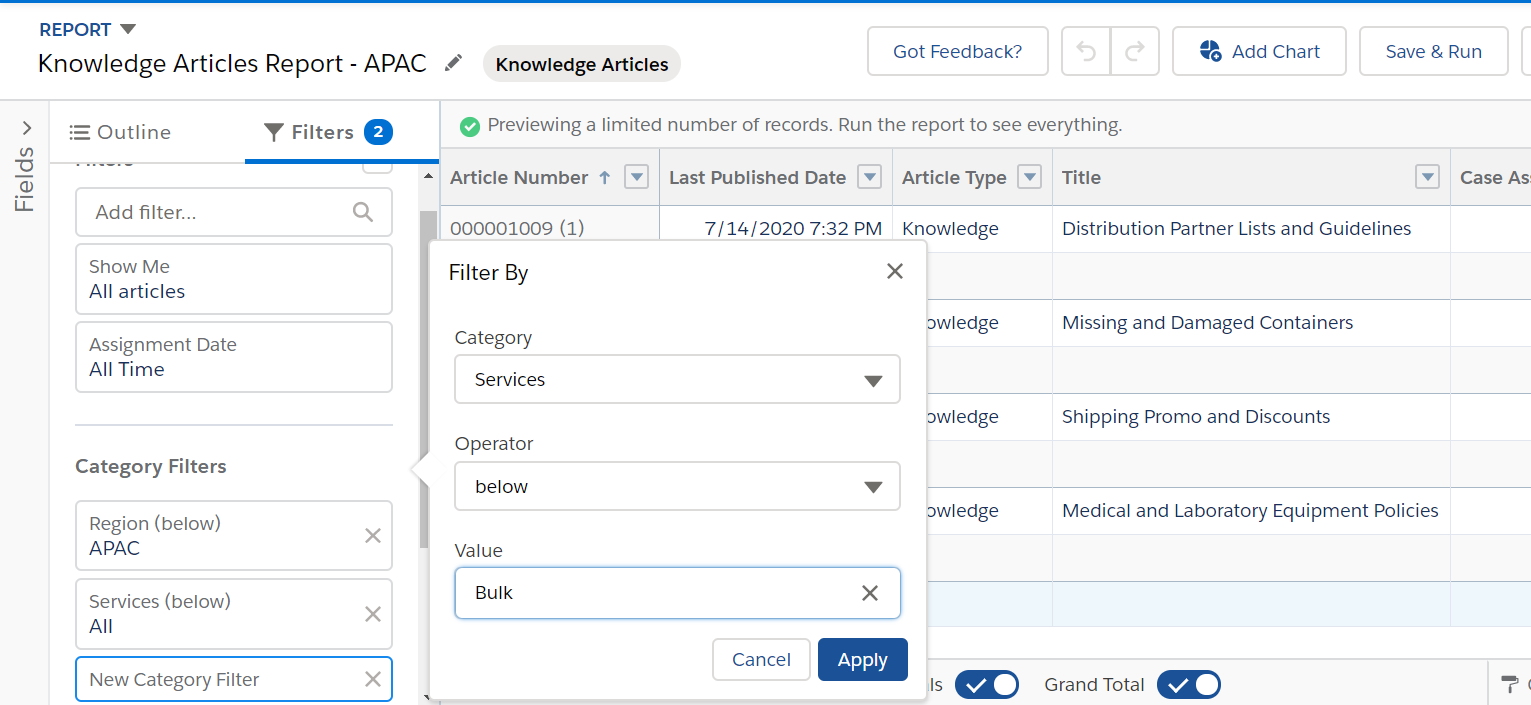Apply the category filter
The height and width of the screenshot is (705, 1531).
(862, 660)
